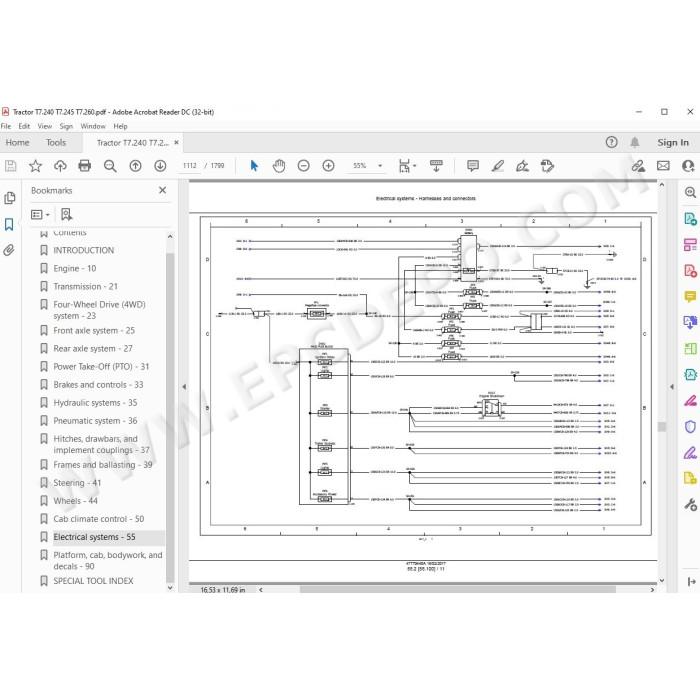The image size is (700, 700).
Task: Open the Help question mark icon
Action: (x=612, y=142)
